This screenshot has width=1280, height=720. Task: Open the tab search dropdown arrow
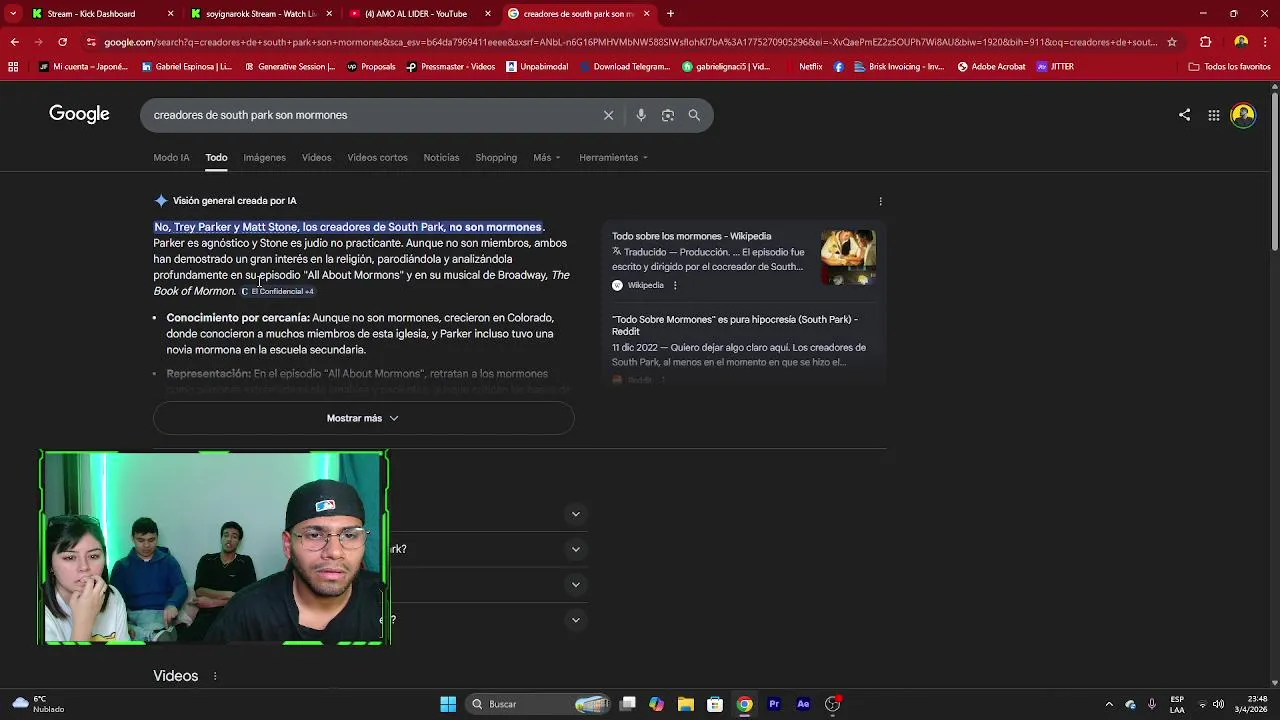(x=13, y=14)
